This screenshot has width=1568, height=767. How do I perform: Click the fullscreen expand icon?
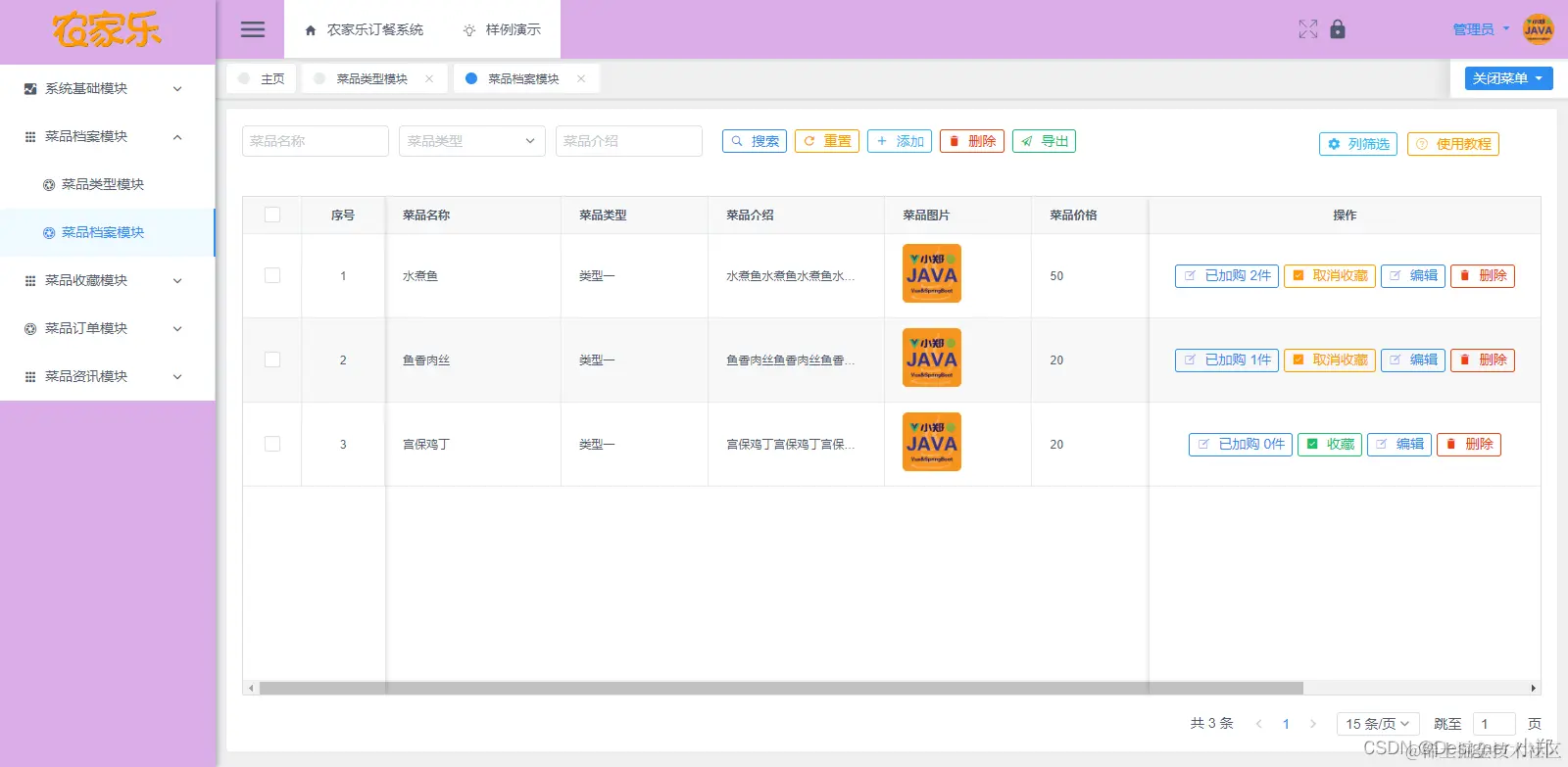(1307, 29)
